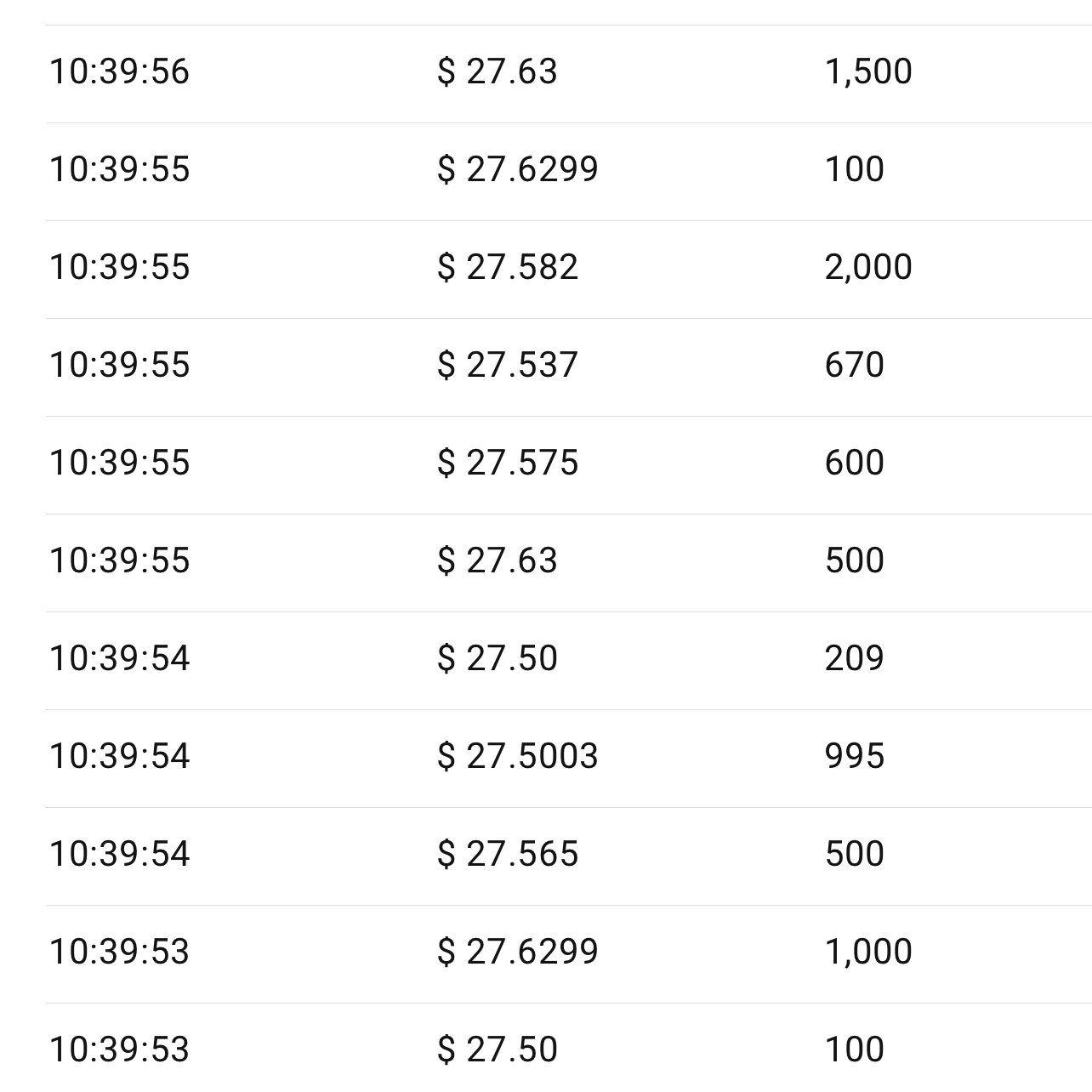Click the 209 volume entry
1092x1092 pixels.
[854, 658]
